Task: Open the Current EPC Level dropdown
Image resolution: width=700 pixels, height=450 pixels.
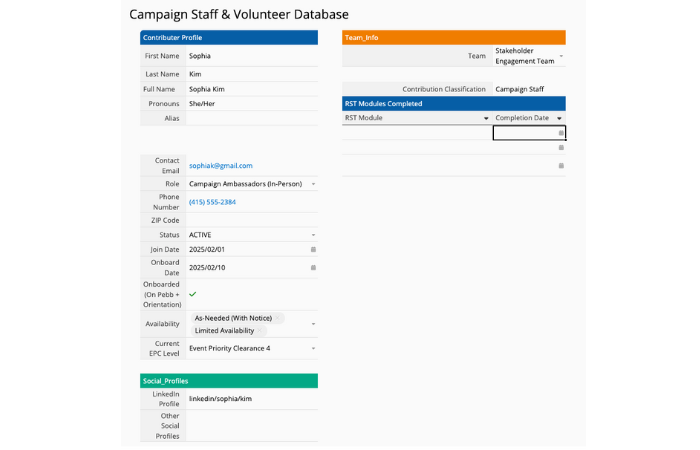Action: [313, 348]
